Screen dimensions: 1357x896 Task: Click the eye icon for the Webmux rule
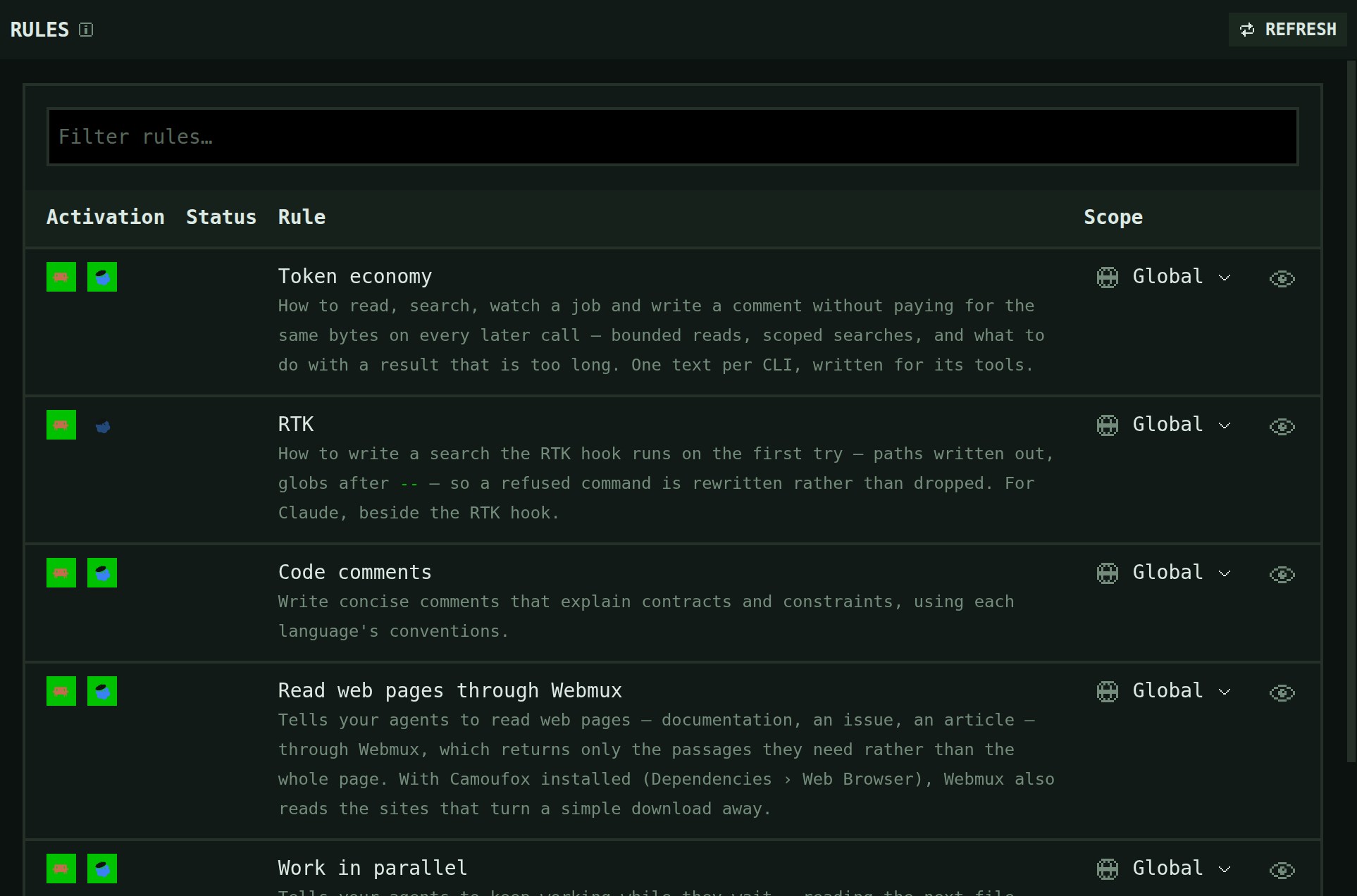tap(1282, 693)
